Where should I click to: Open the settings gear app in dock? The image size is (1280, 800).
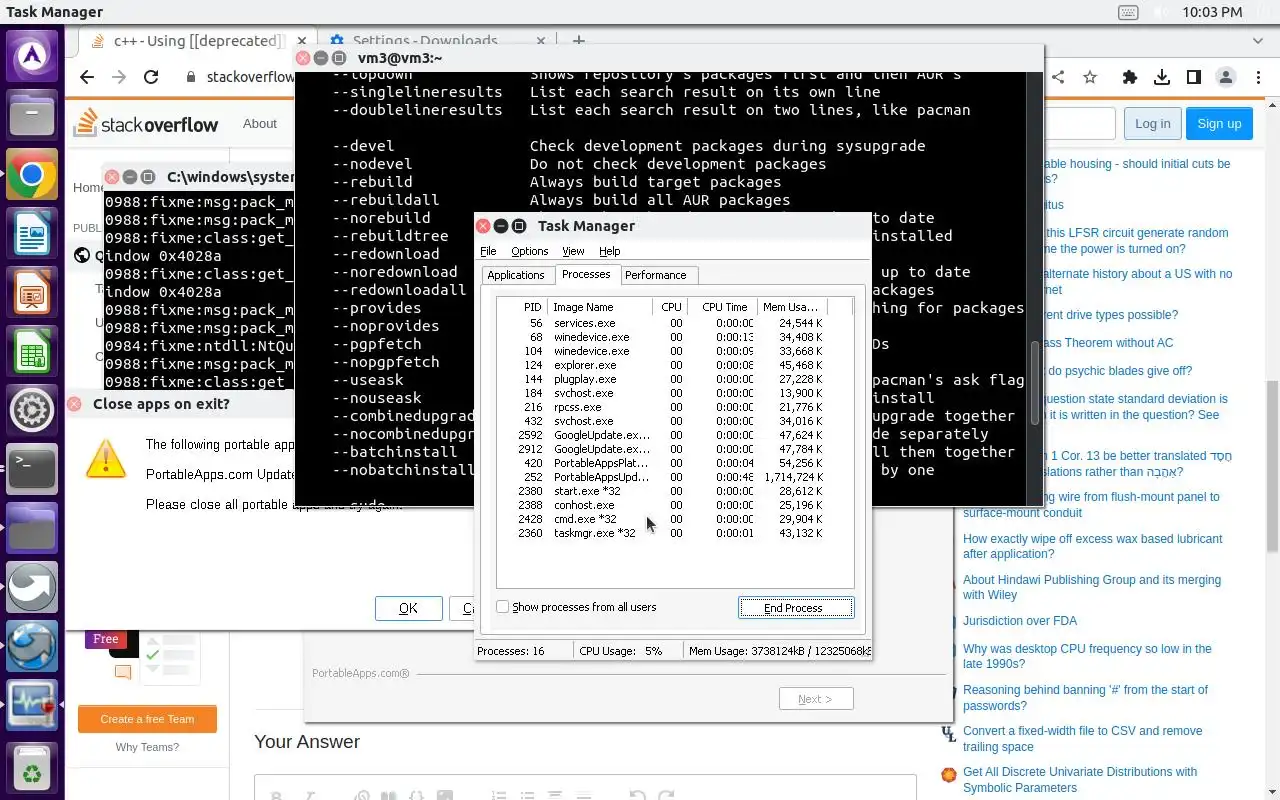coord(32,410)
